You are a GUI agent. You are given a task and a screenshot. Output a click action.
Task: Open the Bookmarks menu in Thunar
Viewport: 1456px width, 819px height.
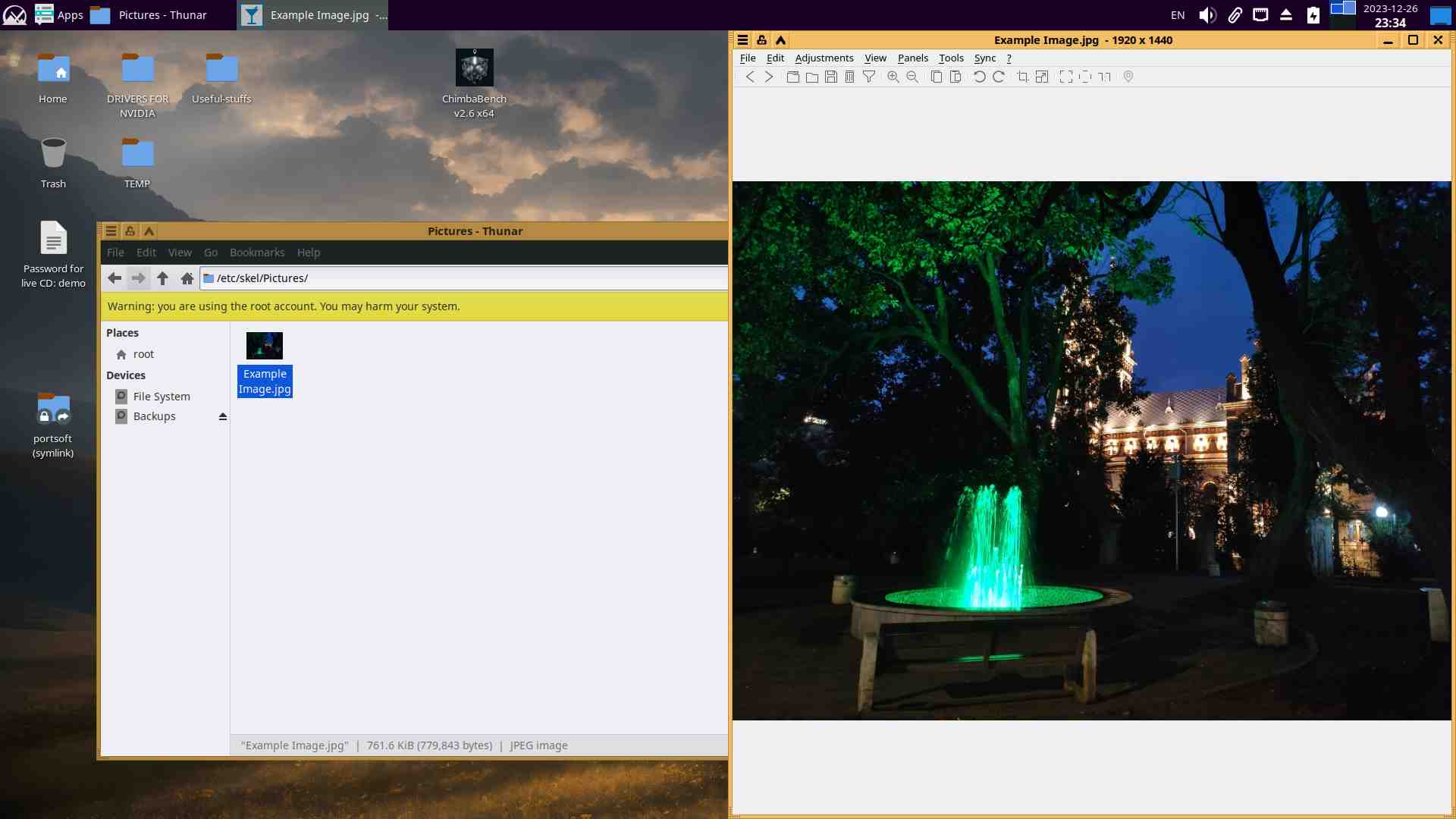pos(257,253)
